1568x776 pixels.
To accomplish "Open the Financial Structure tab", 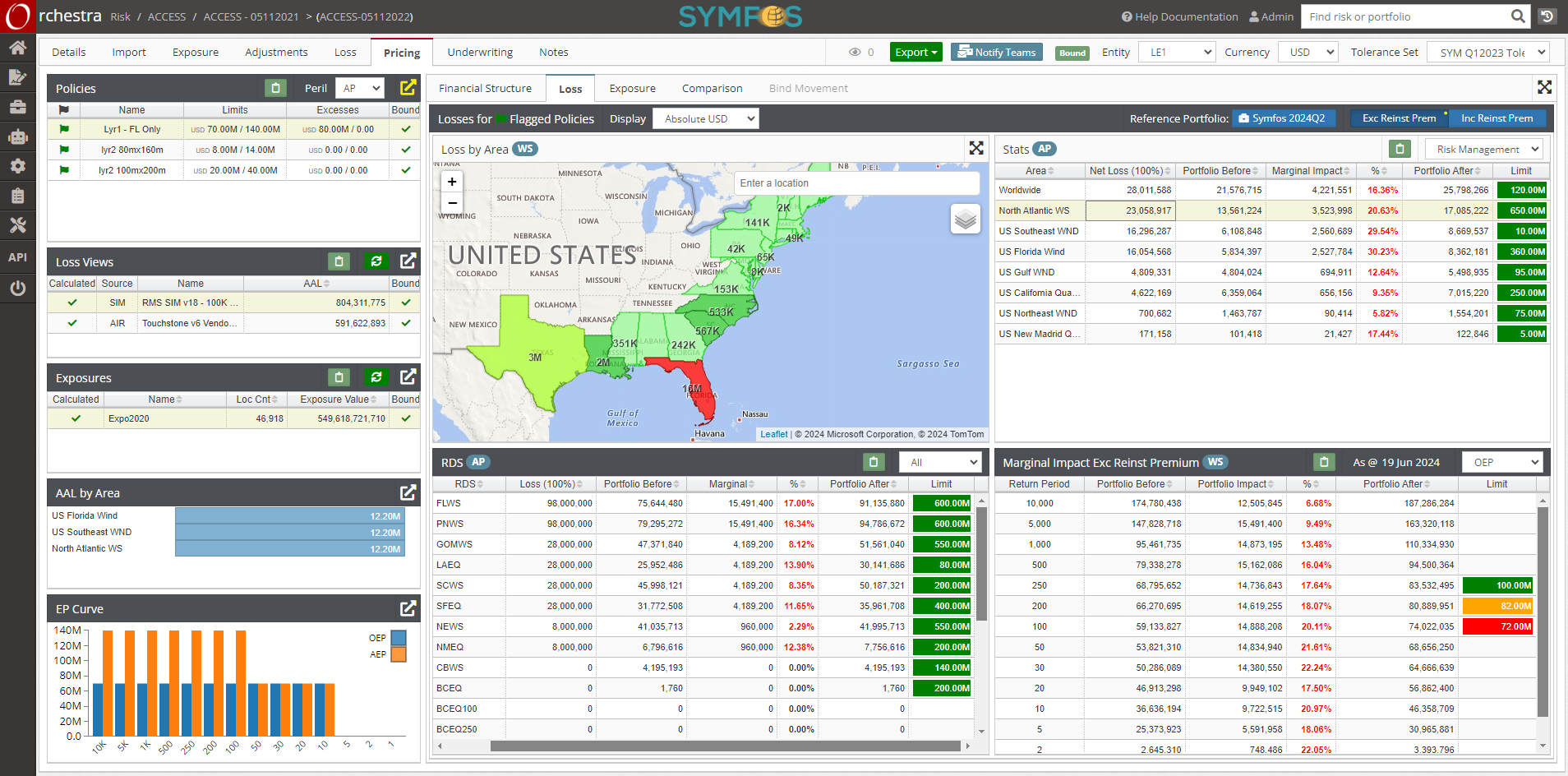I will [485, 88].
